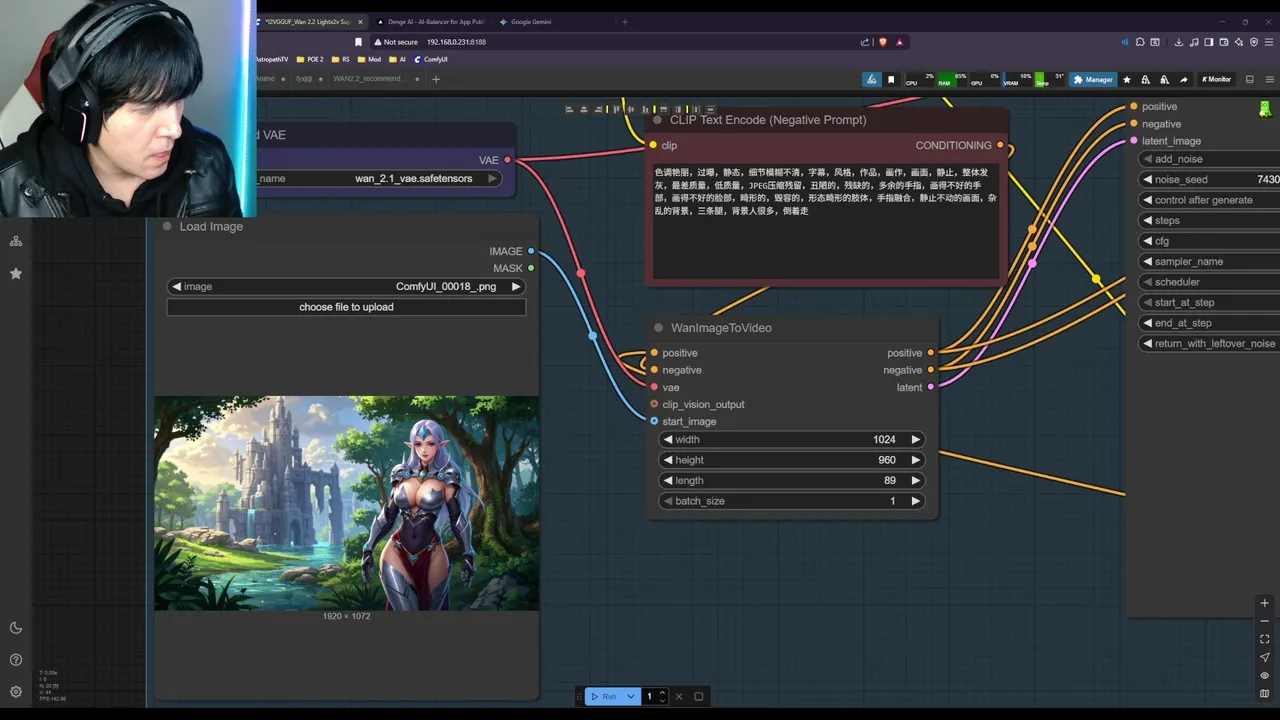Click the IMAGE output socket on Load Image

click(531, 251)
